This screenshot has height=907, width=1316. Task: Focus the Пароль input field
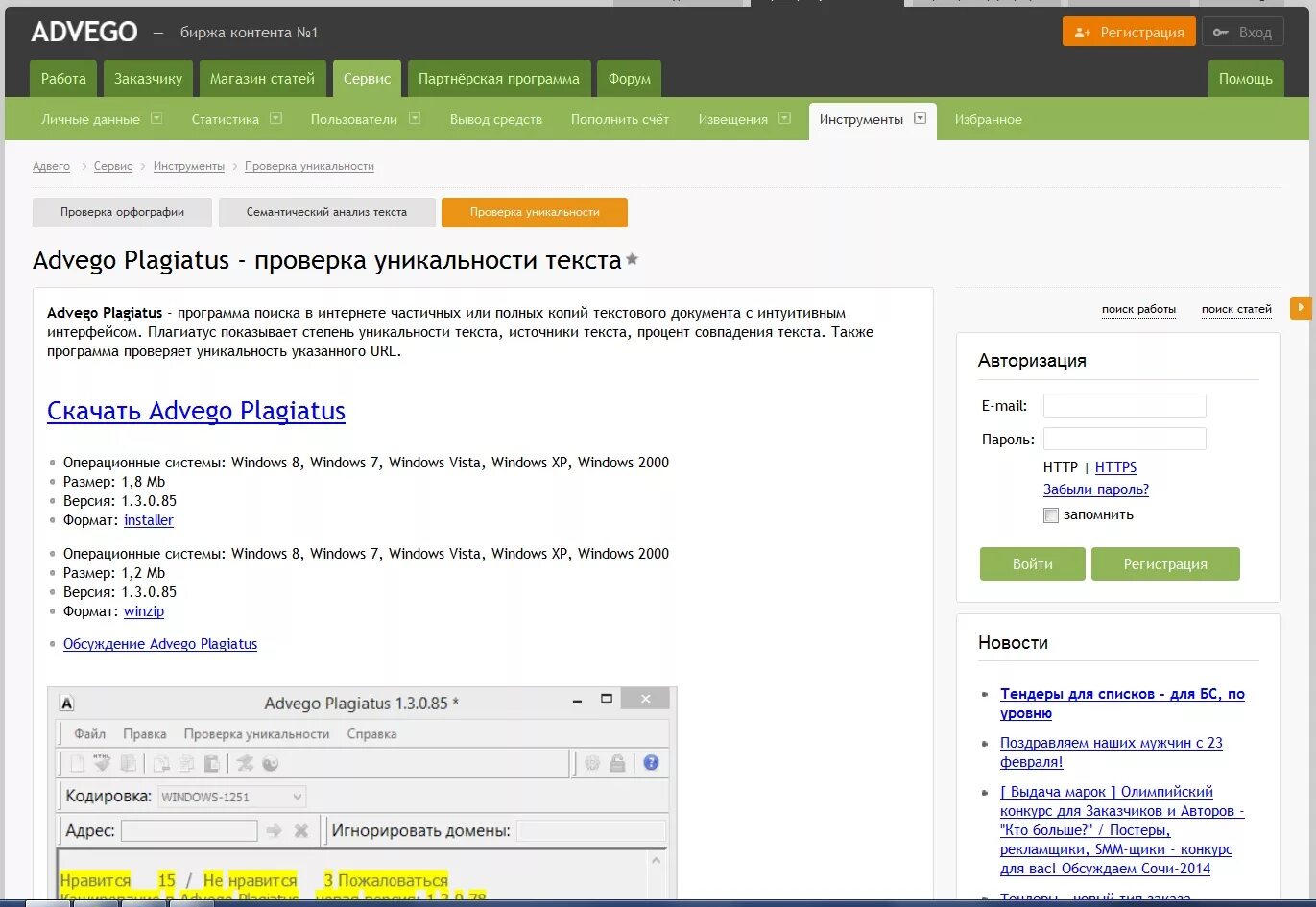[1124, 439]
